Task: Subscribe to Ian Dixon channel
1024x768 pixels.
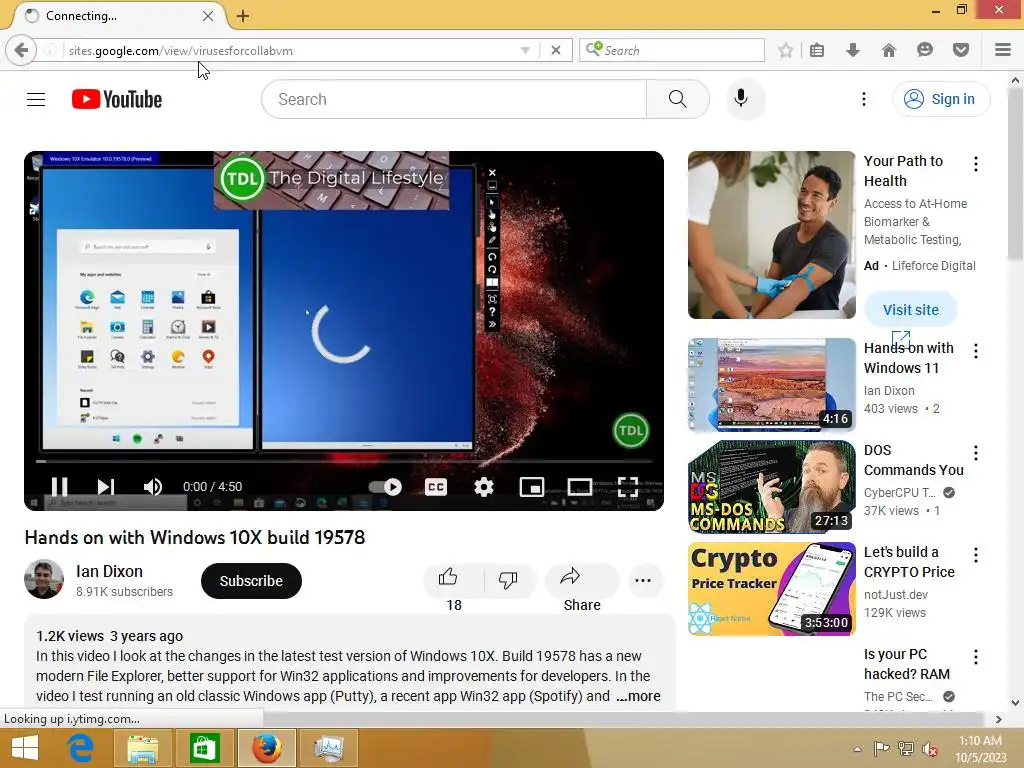Action: point(251,581)
